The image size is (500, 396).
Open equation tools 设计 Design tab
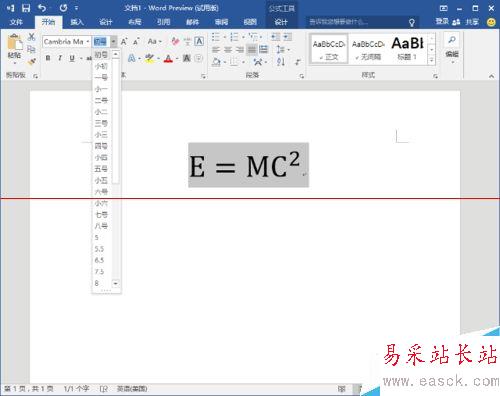pos(281,22)
